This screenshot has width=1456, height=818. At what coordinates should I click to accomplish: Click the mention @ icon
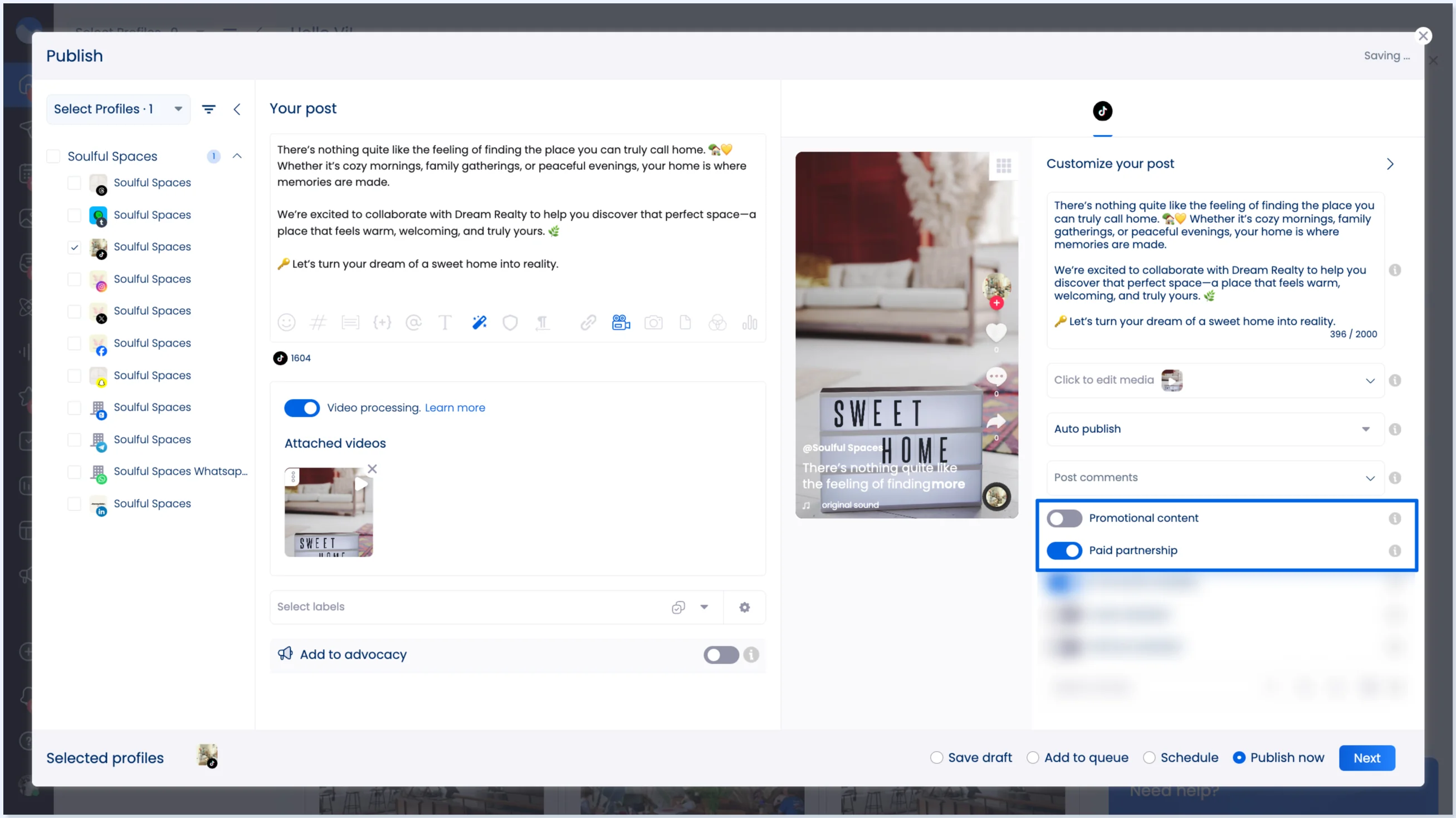(x=413, y=322)
